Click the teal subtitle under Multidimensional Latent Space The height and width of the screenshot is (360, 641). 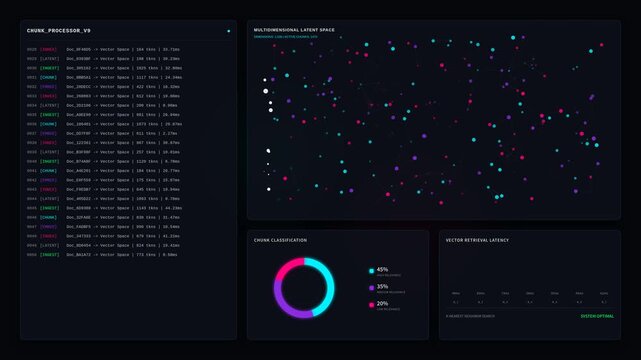point(285,37)
